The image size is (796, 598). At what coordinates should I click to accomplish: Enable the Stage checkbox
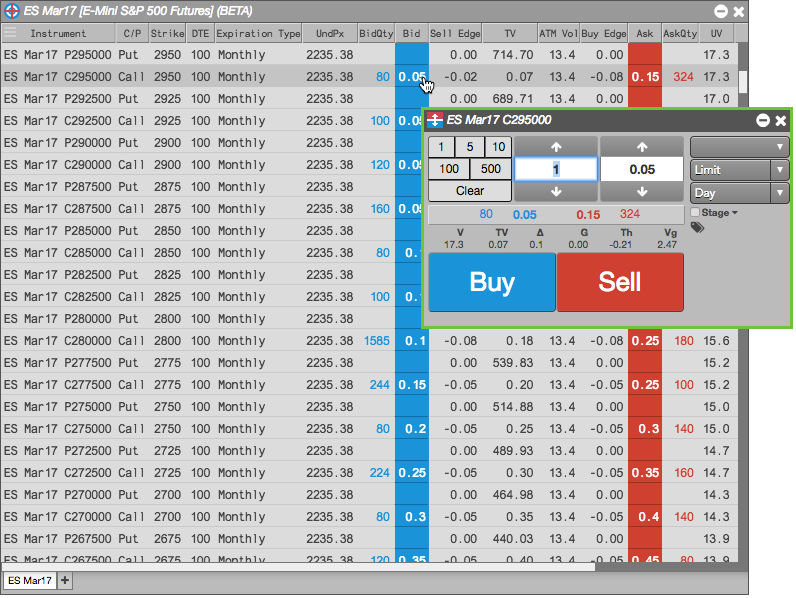(x=695, y=212)
